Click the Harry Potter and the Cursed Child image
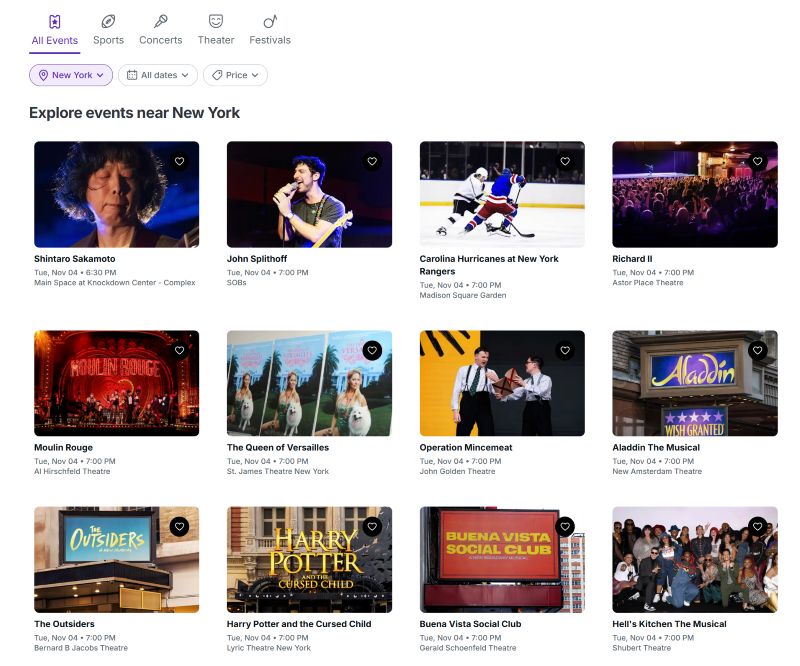 (309, 559)
